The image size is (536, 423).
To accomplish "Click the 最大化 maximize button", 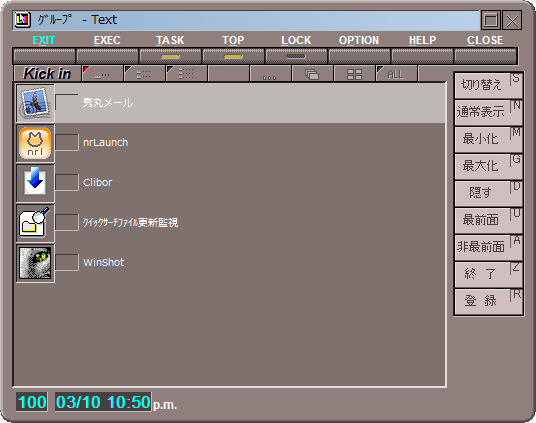I will tap(488, 166).
